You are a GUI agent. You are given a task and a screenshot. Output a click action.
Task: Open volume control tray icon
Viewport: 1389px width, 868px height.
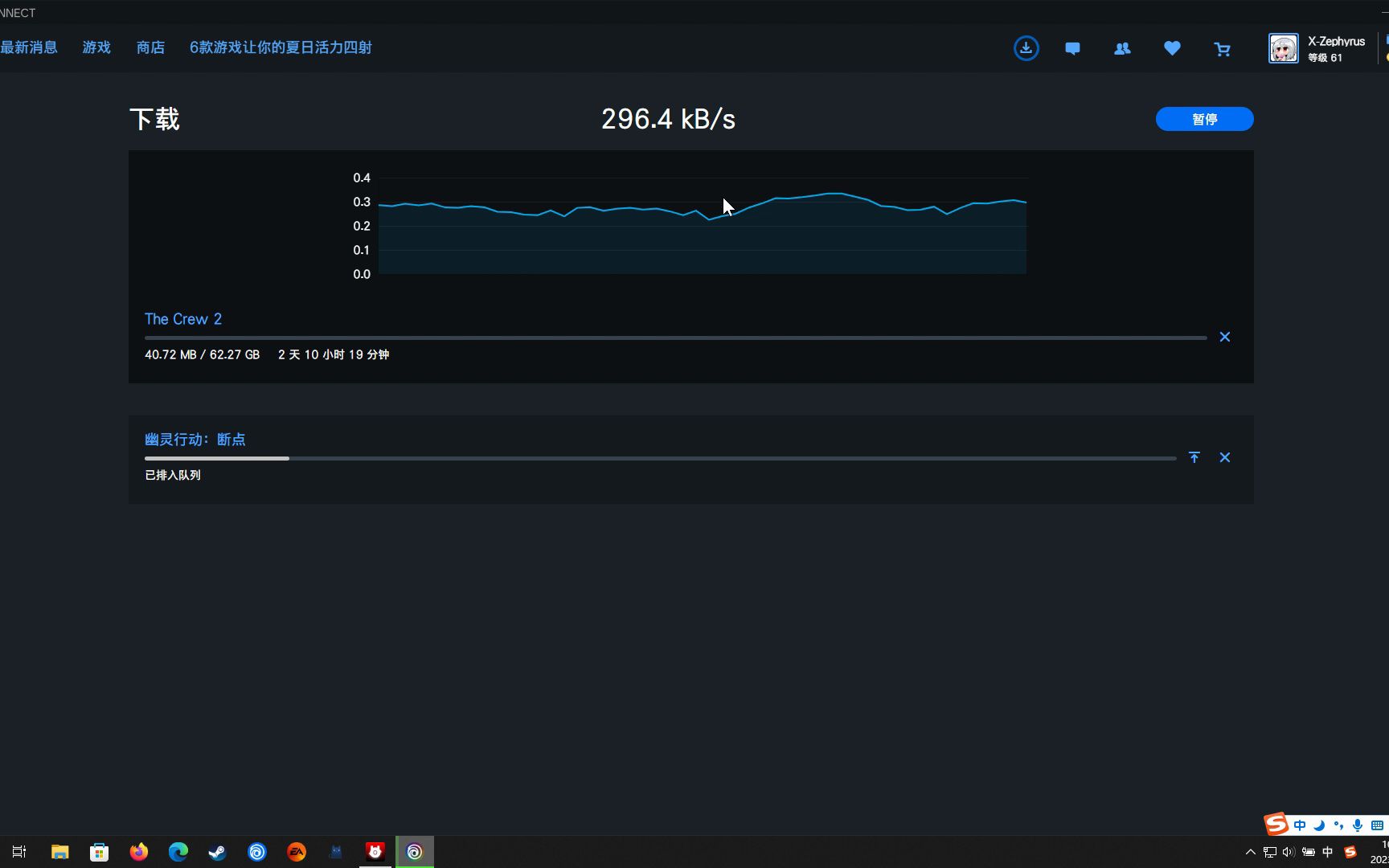point(1289,852)
